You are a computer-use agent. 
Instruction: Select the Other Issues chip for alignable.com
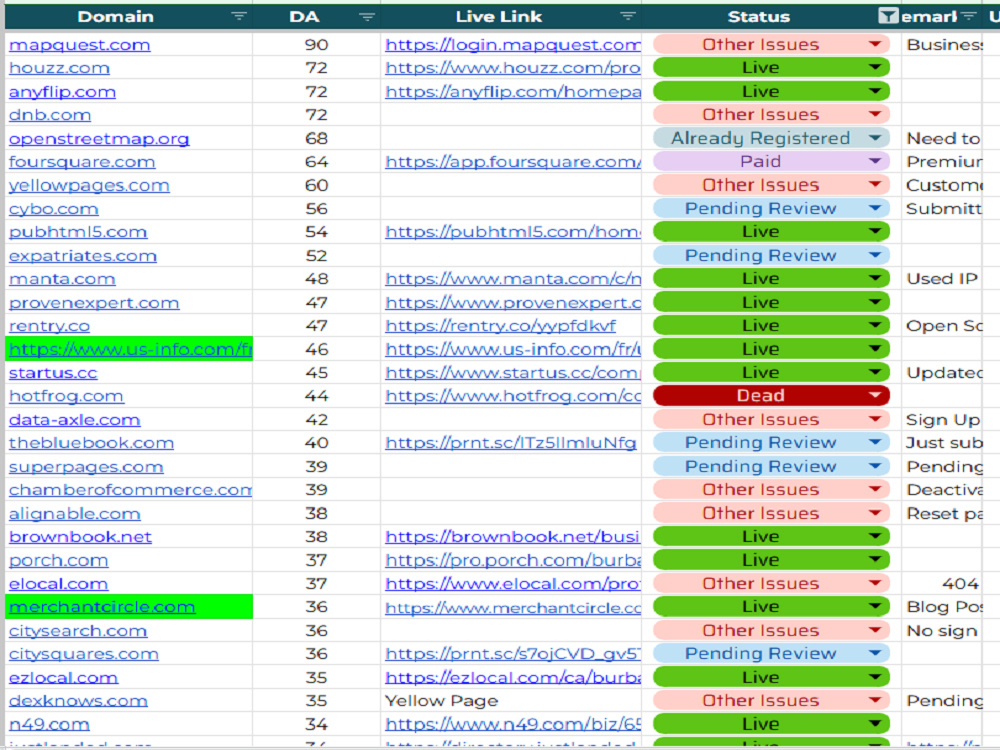[x=772, y=513]
